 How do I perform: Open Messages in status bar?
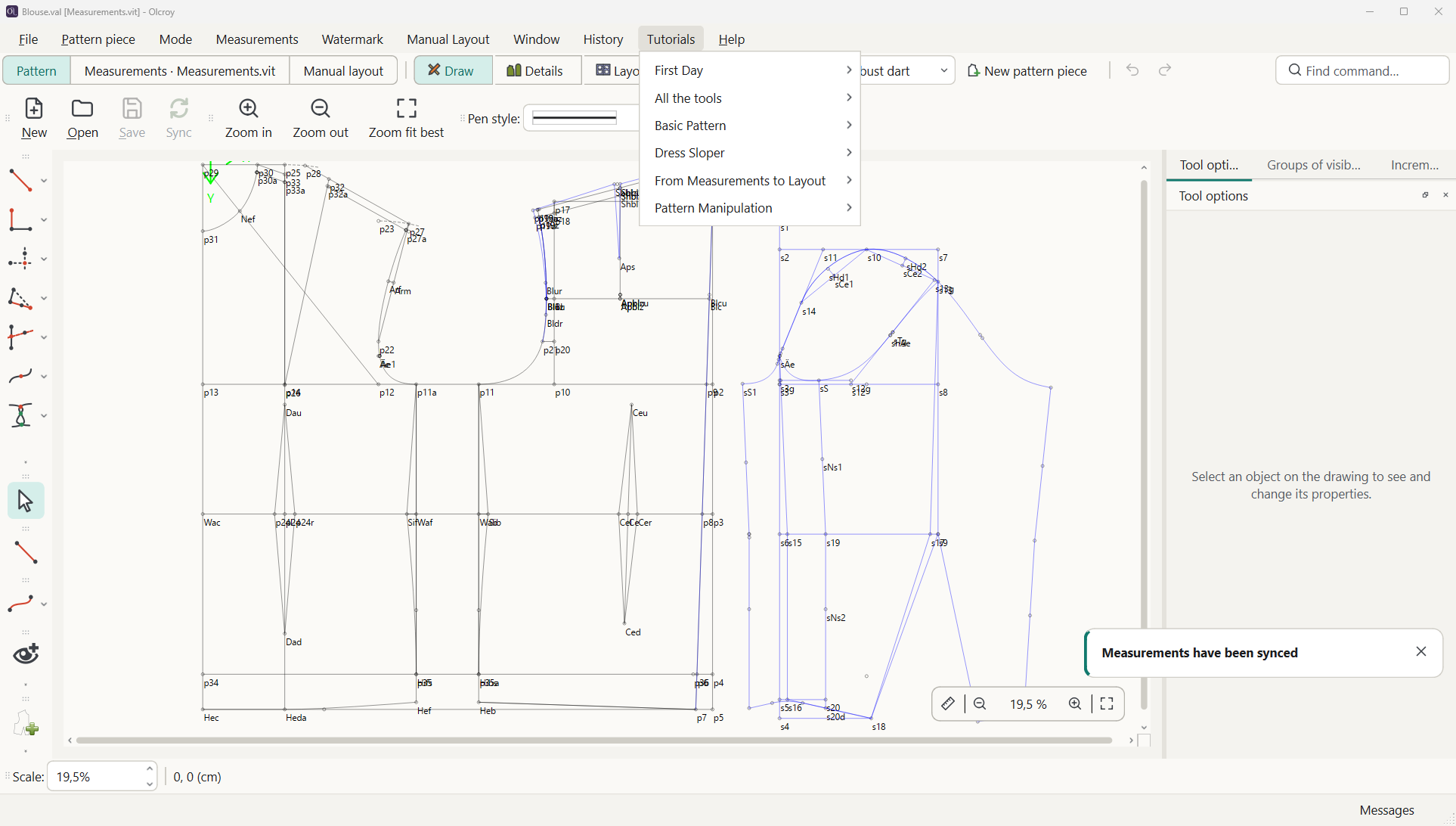(1386, 810)
